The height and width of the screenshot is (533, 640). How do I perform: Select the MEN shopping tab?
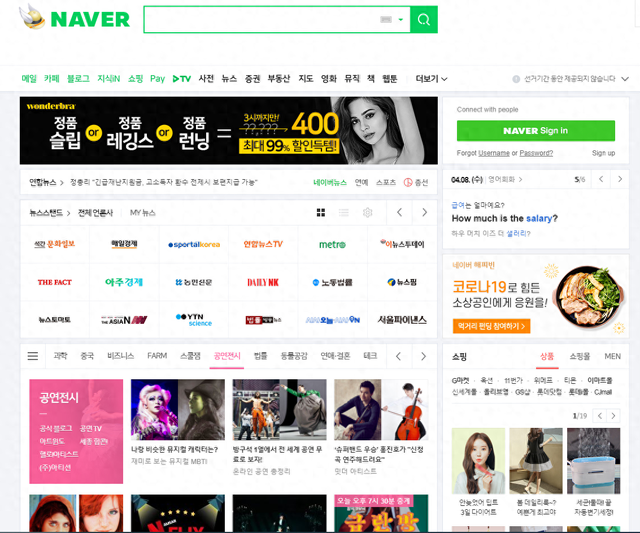(x=612, y=356)
